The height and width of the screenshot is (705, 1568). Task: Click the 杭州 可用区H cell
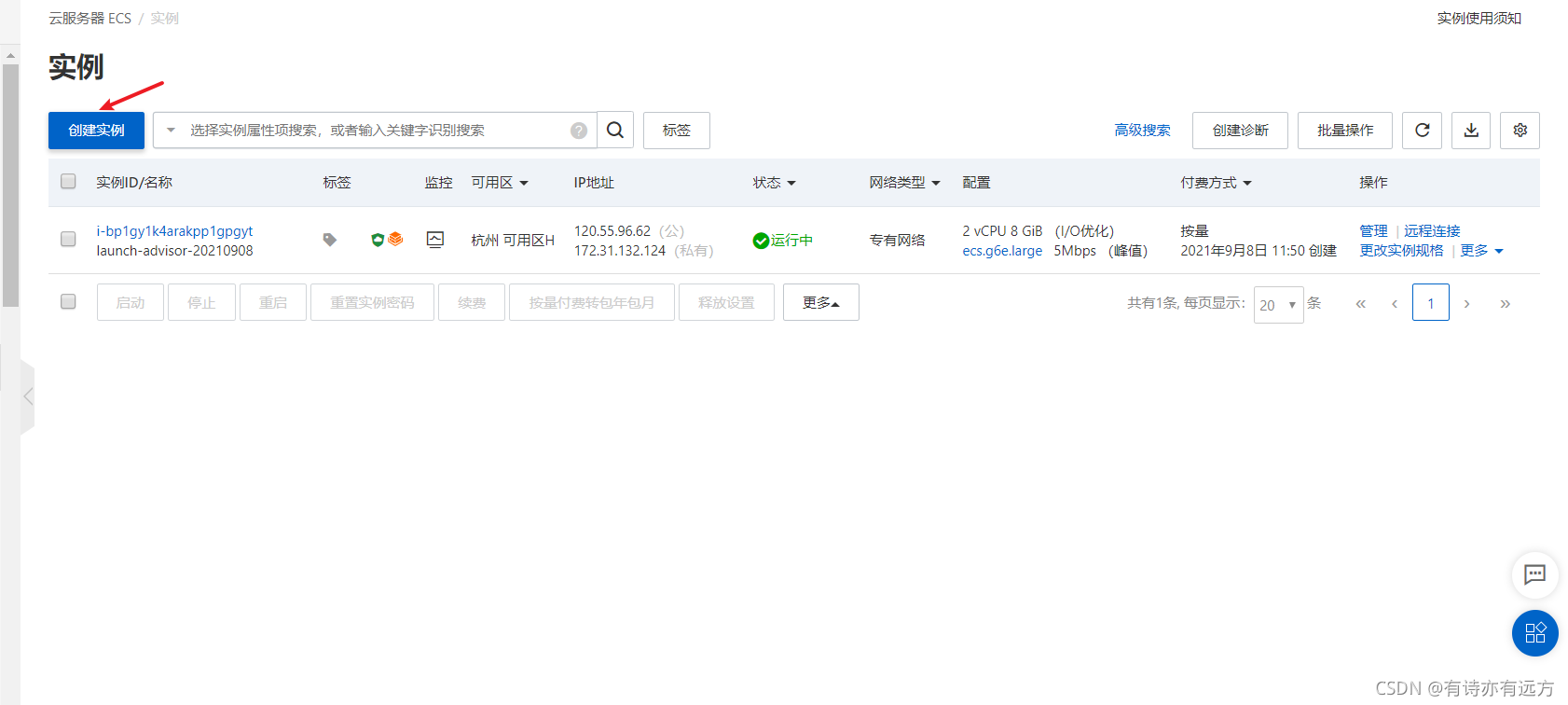click(513, 241)
